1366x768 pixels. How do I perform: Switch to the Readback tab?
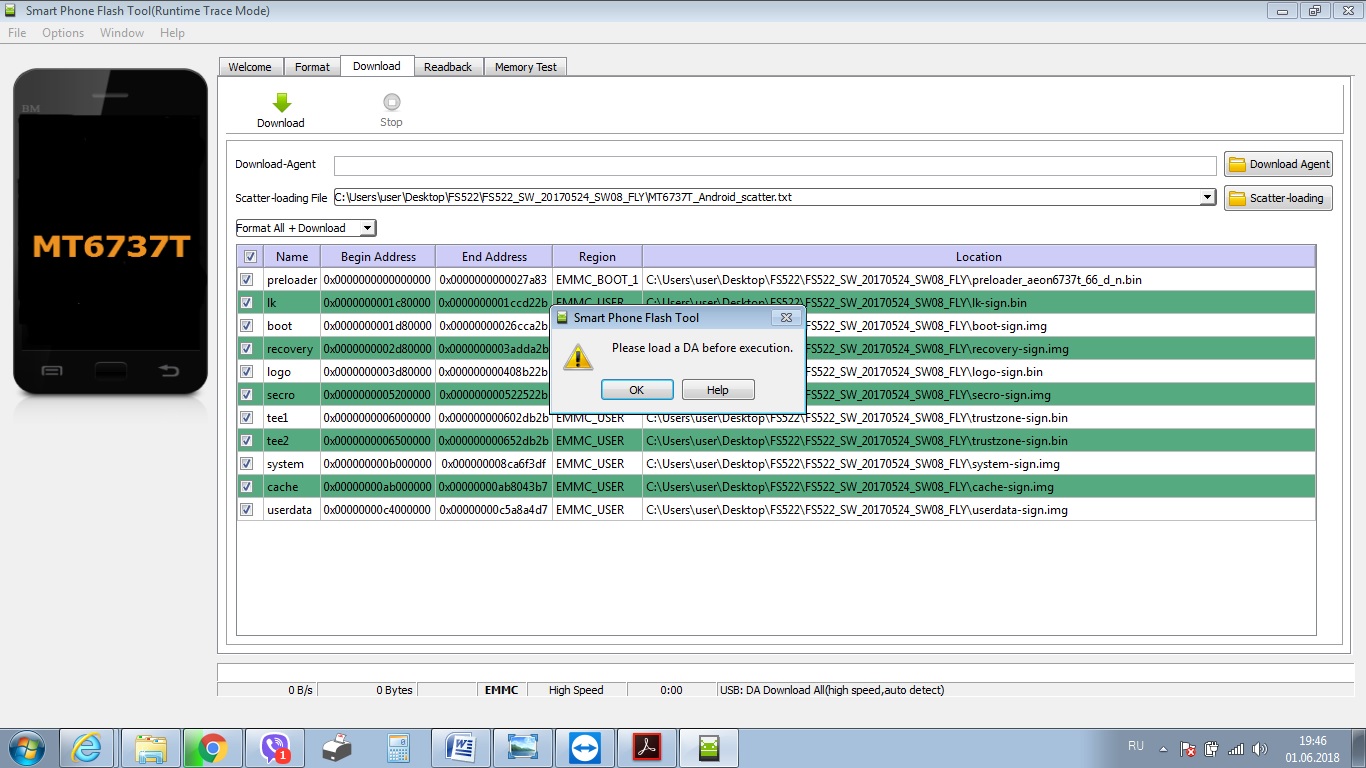click(x=447, y=67)
